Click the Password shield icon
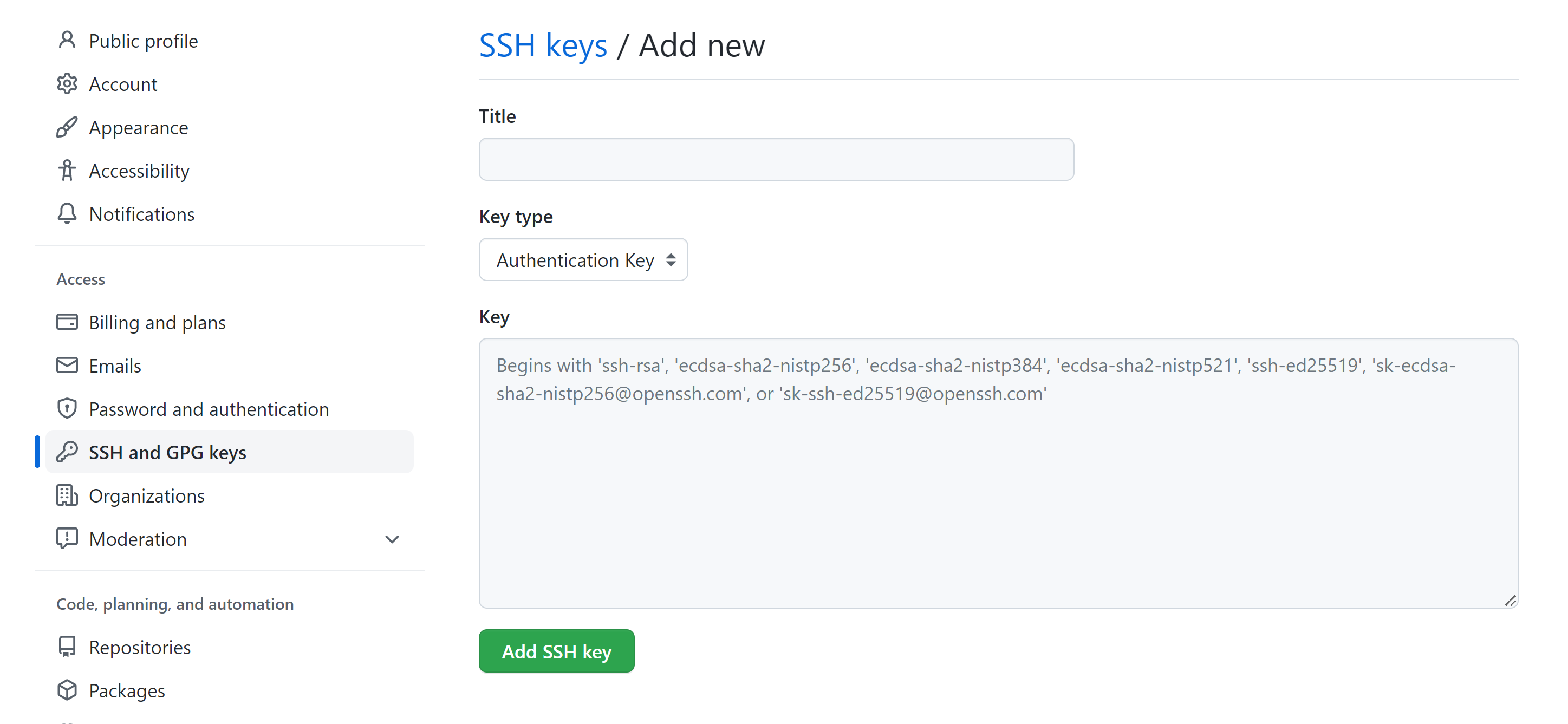The width and height of the screenshot is (1568, 724). pyautogui.click(x=67, y=409)
